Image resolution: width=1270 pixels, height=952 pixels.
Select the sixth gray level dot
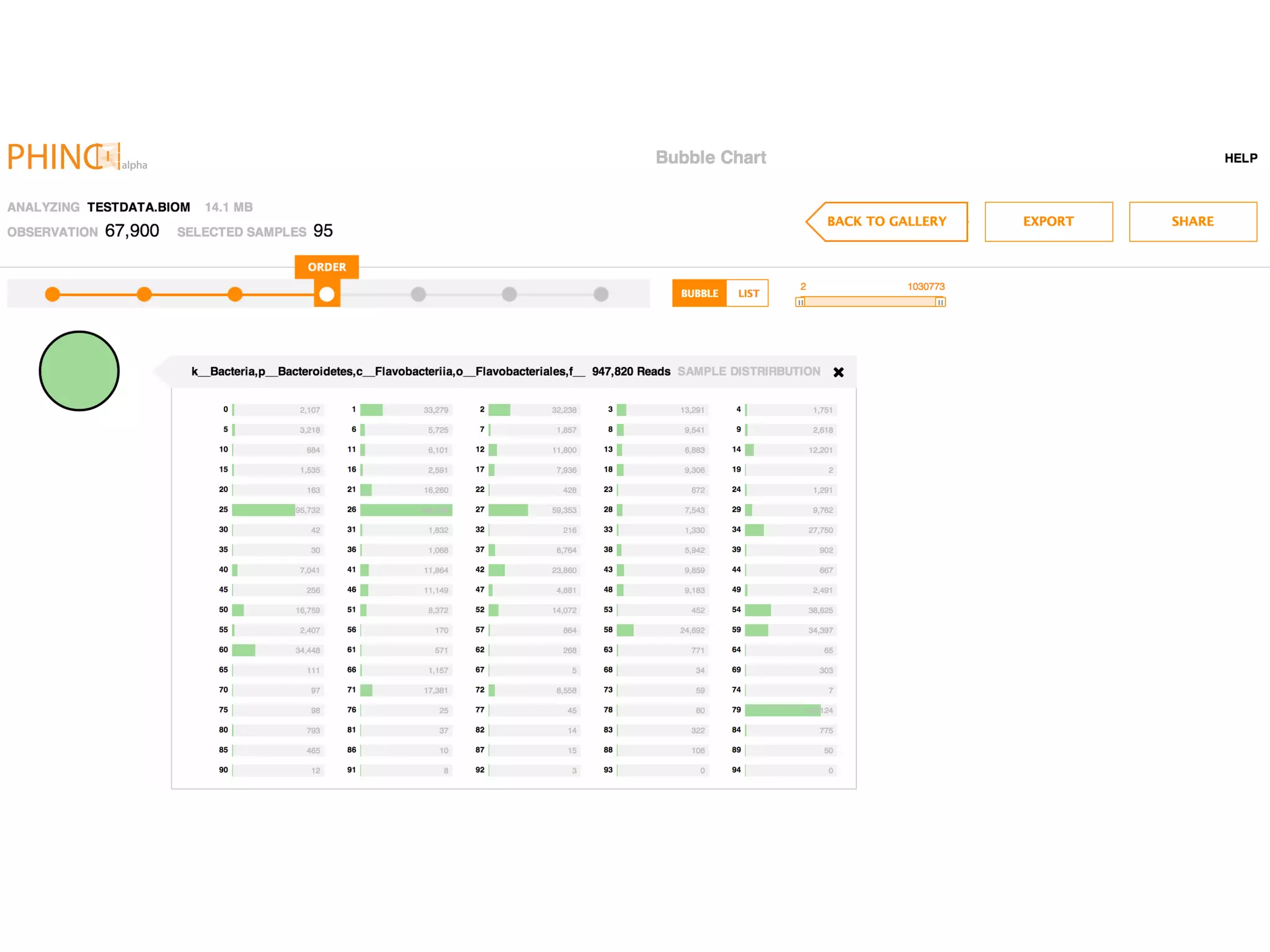[509, 294]
